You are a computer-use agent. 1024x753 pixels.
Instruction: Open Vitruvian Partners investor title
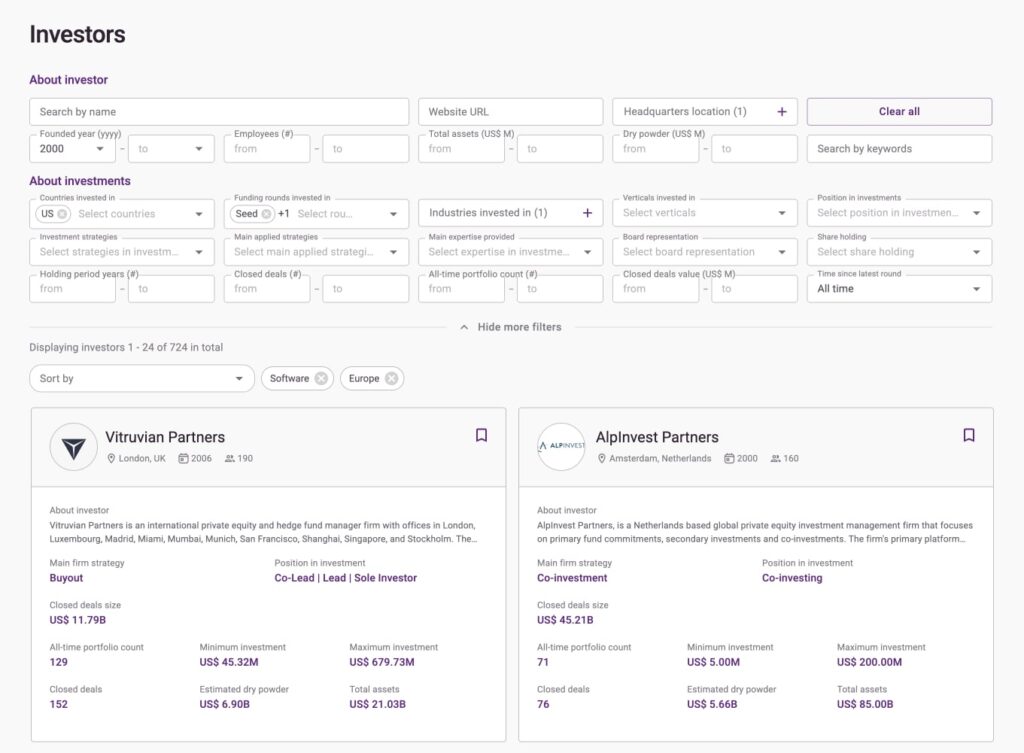[165, 437]
